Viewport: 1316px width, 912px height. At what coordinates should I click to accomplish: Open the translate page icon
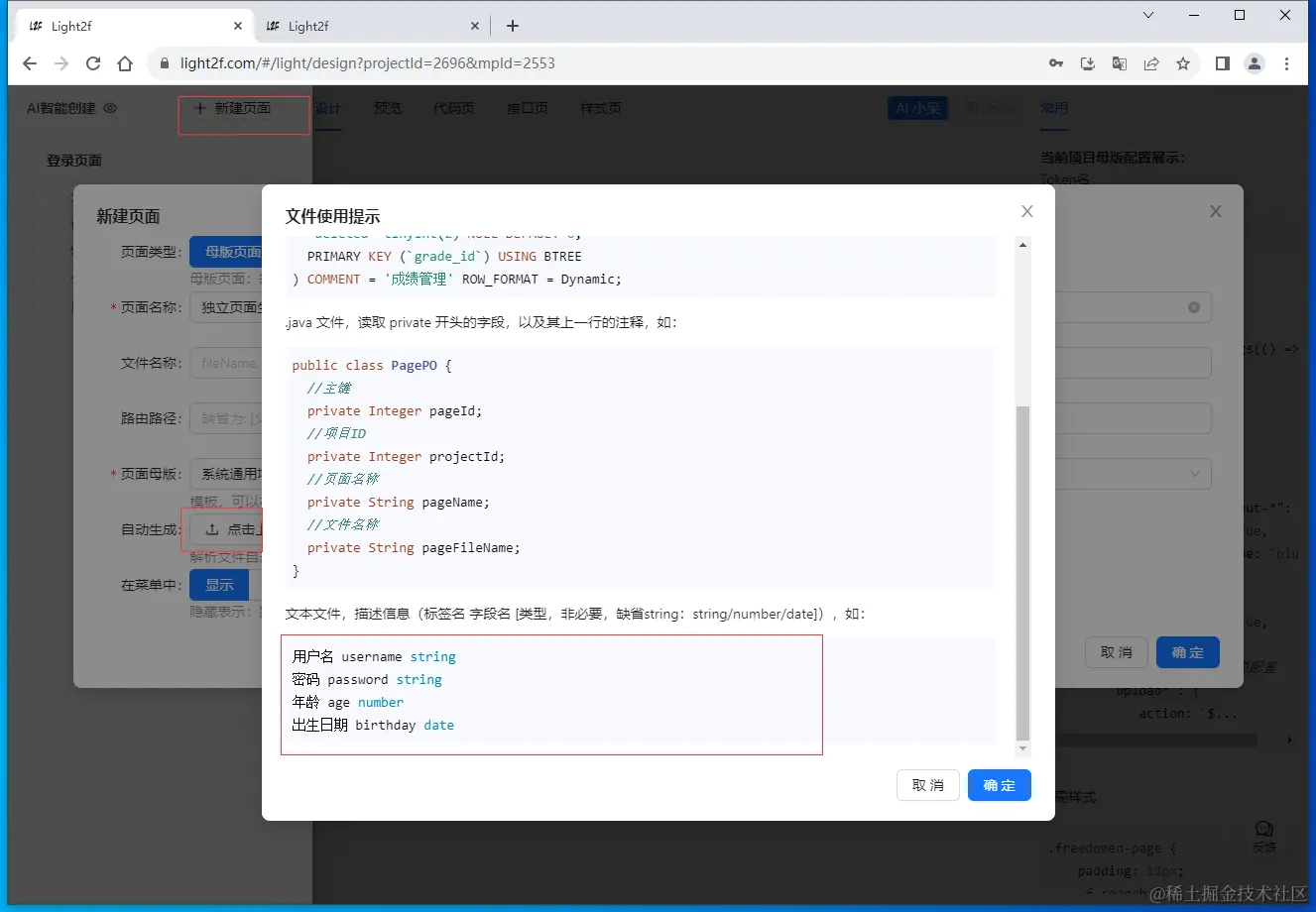1120,63
